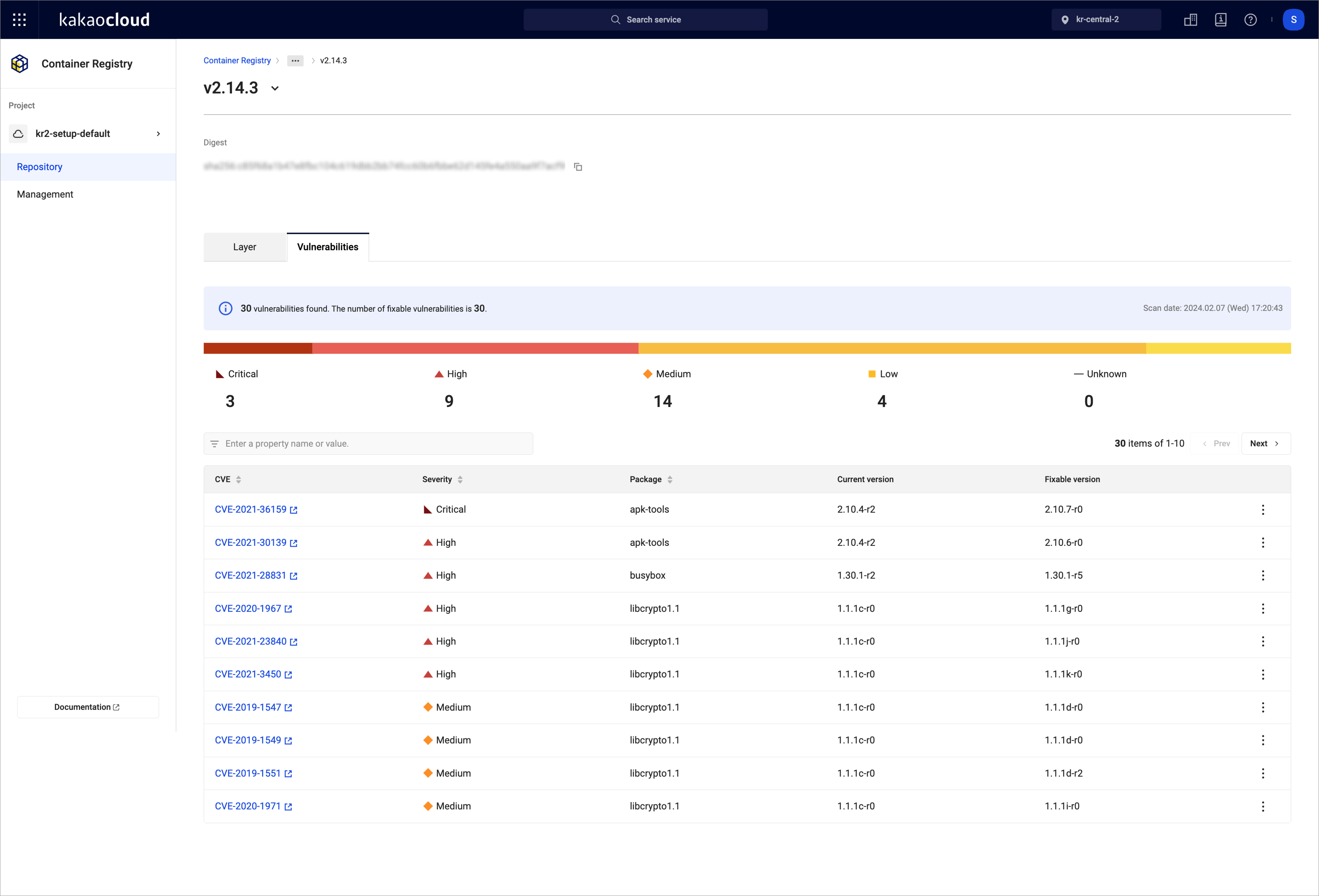This screenshot has height=896, width=1319.
Task: Click the Container Registry service icon
Action: [x=20, y=64]
